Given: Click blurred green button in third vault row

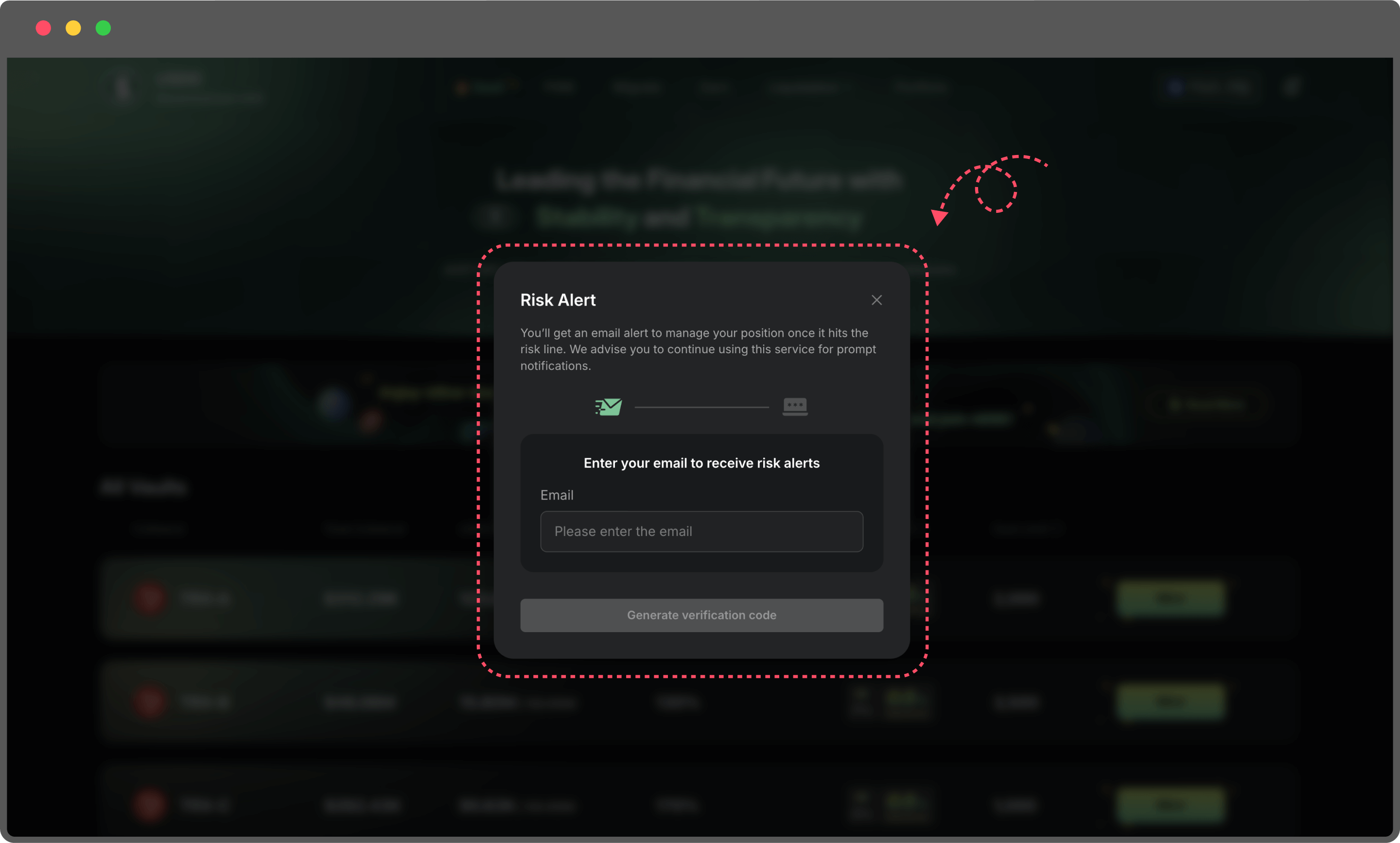Looking at the screenshot, I should coord(1171,805).
